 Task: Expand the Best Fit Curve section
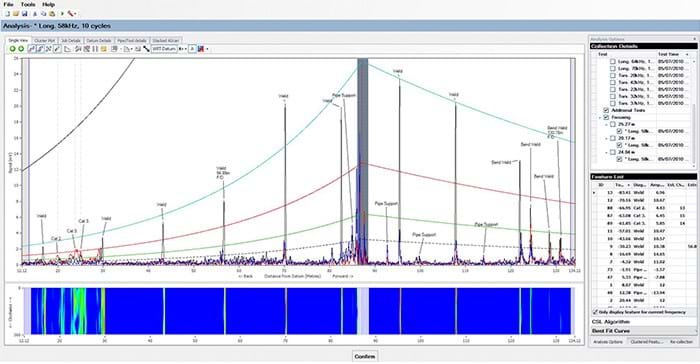(643, 331)
